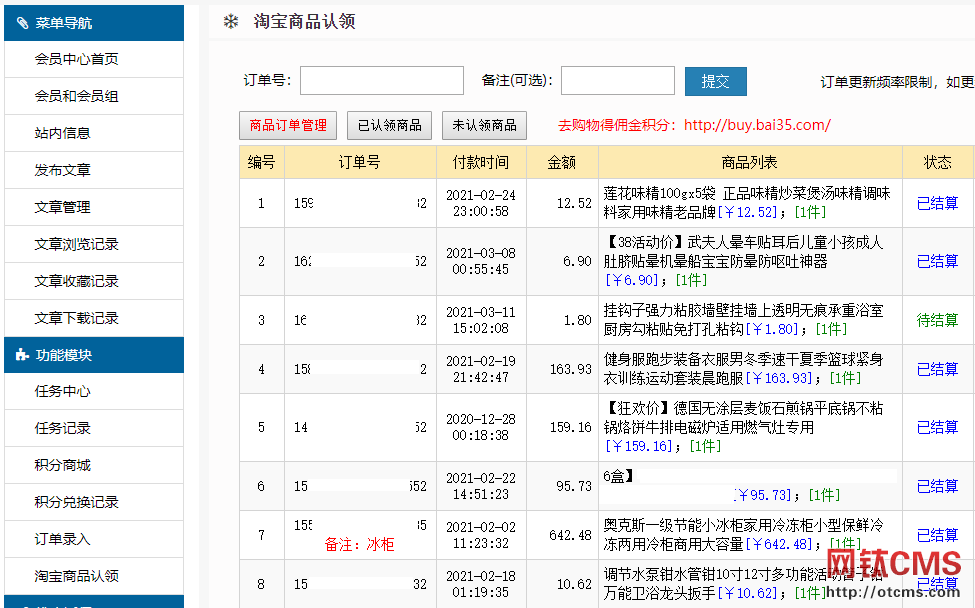This screenshot has width=975, height=608.
Task: Click 已结算 status in row 1
Action: pos(937,203)
